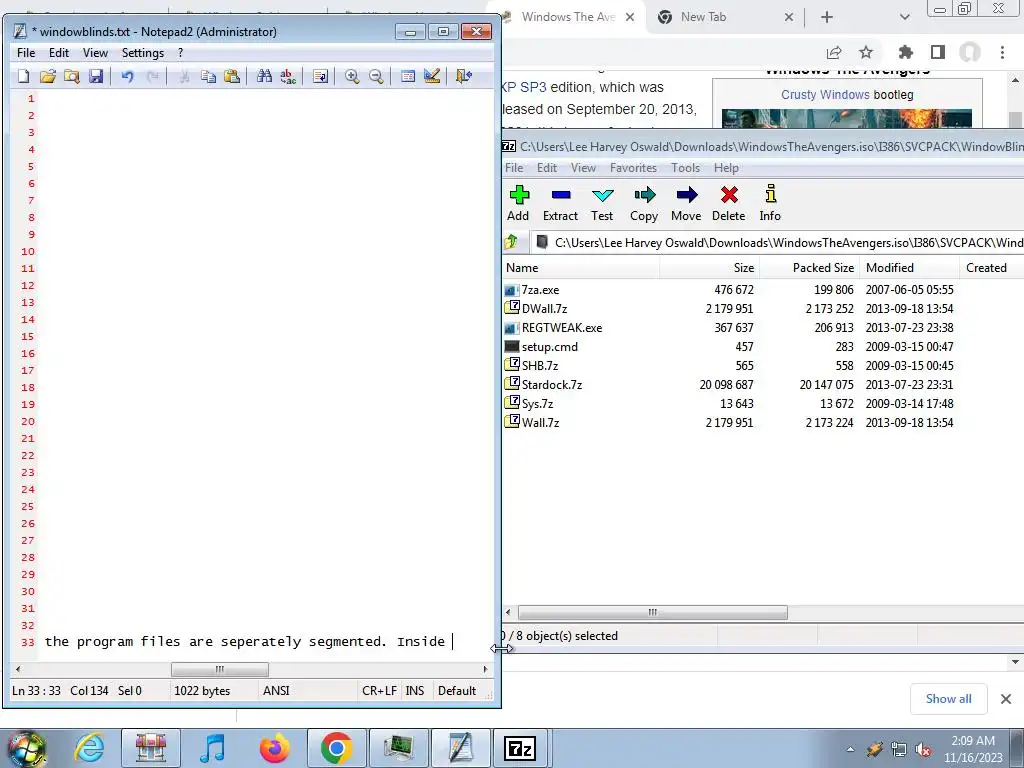Image resolution: width=1024 pixels, height=768 pixels.
Task: Click Show all in Chrome downloads bar
Action: coord(949,699)
